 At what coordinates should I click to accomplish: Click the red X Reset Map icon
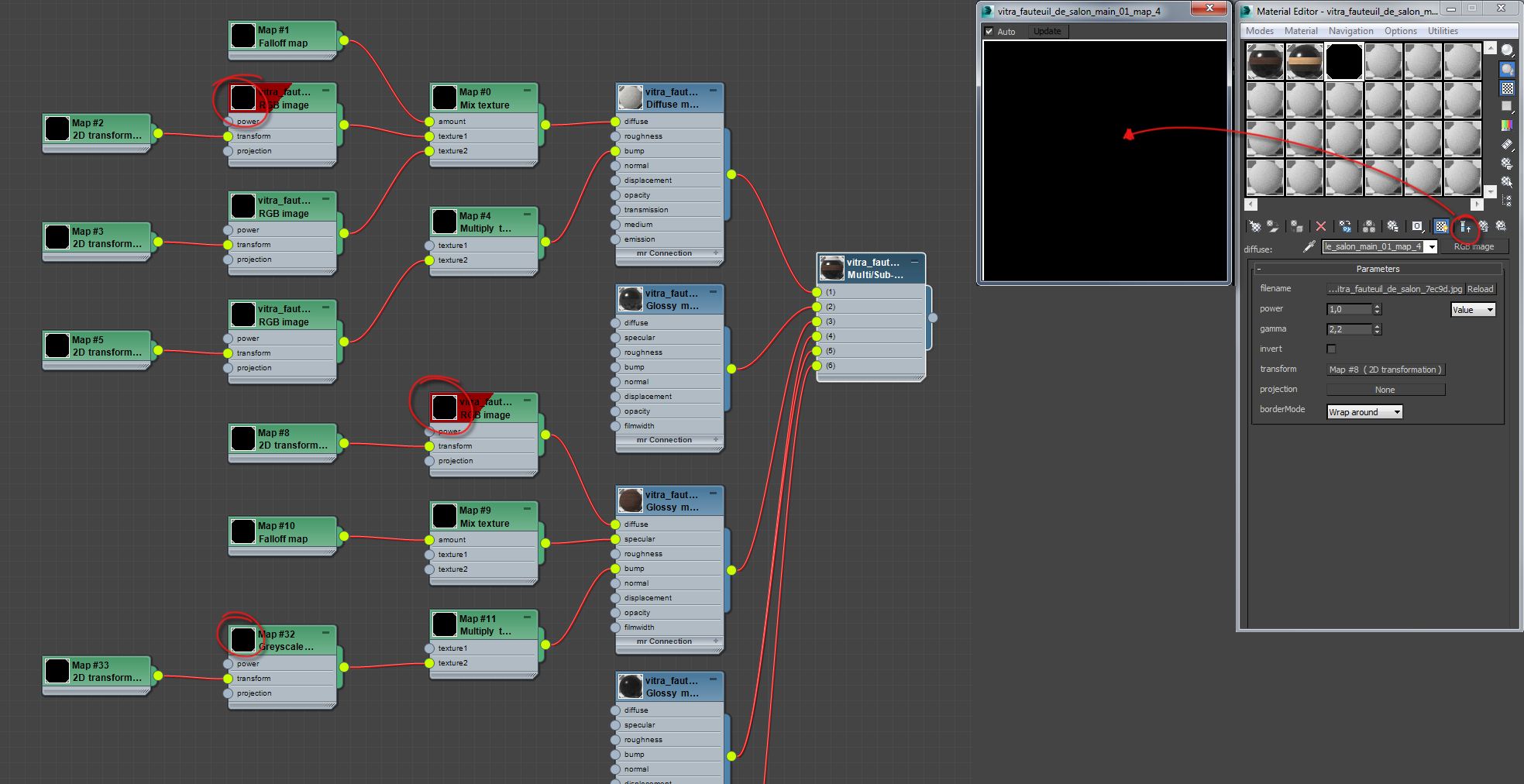pos(1321,226)
